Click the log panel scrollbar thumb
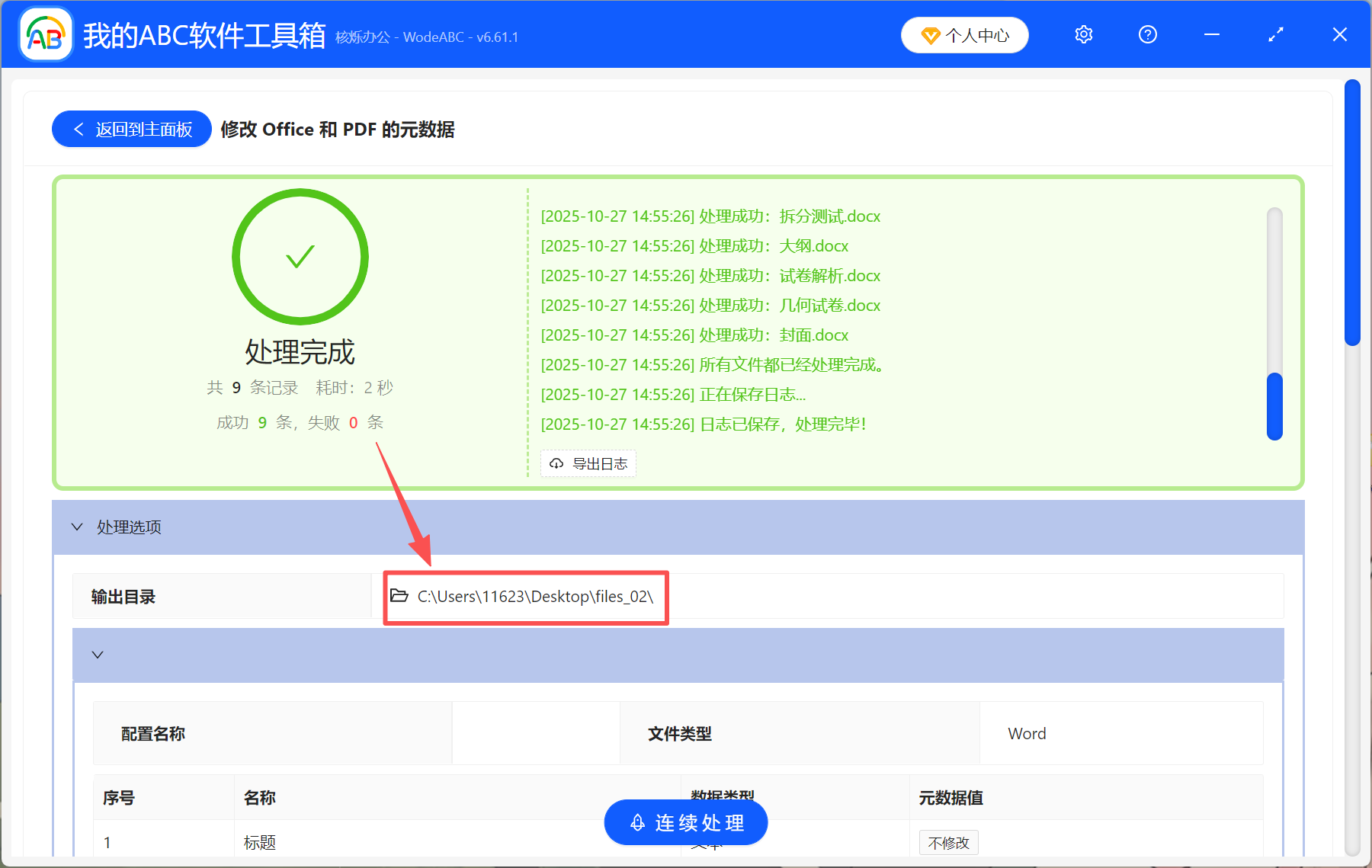Viewport: 1372px width, 868px height. (x=1274, y=406)
